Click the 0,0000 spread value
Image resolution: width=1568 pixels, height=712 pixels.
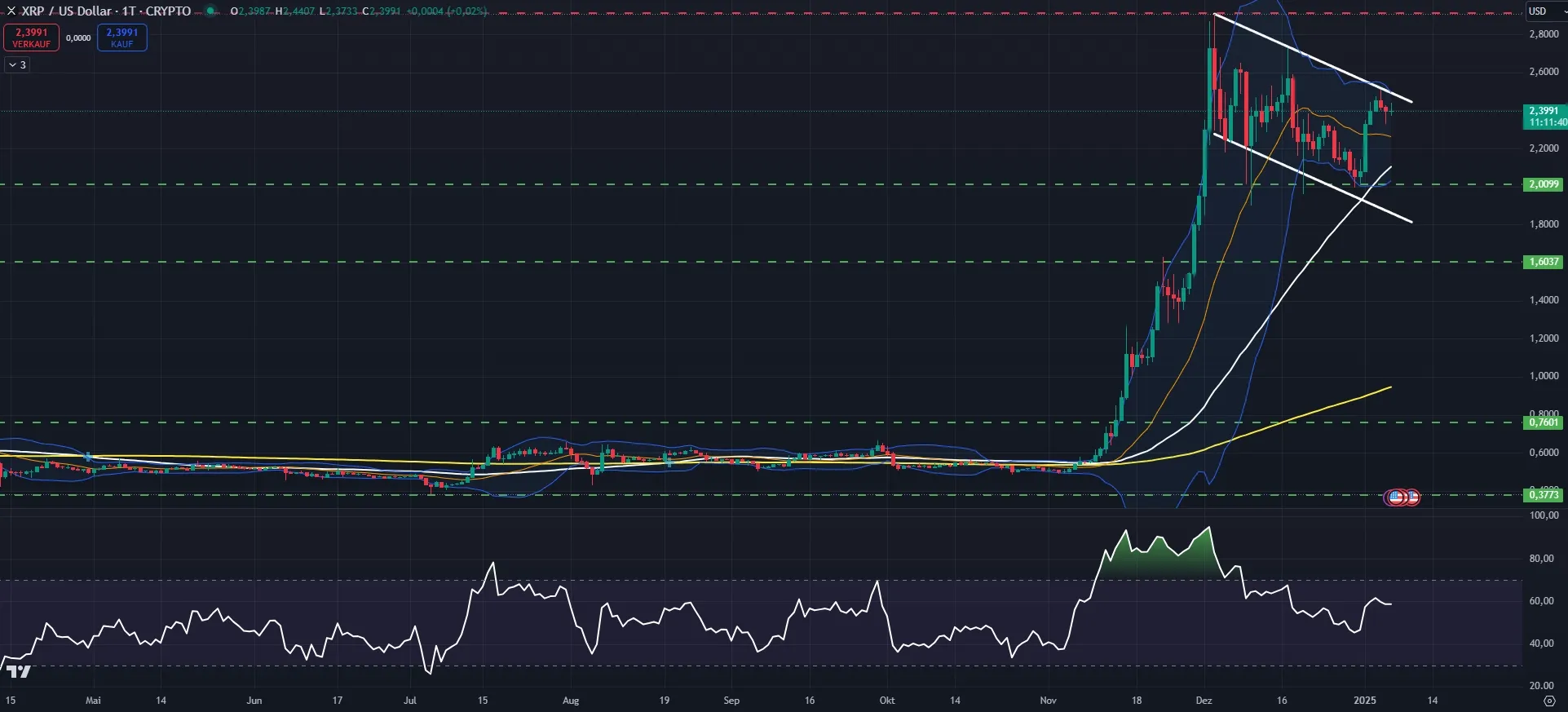click(x=78, y=38)
